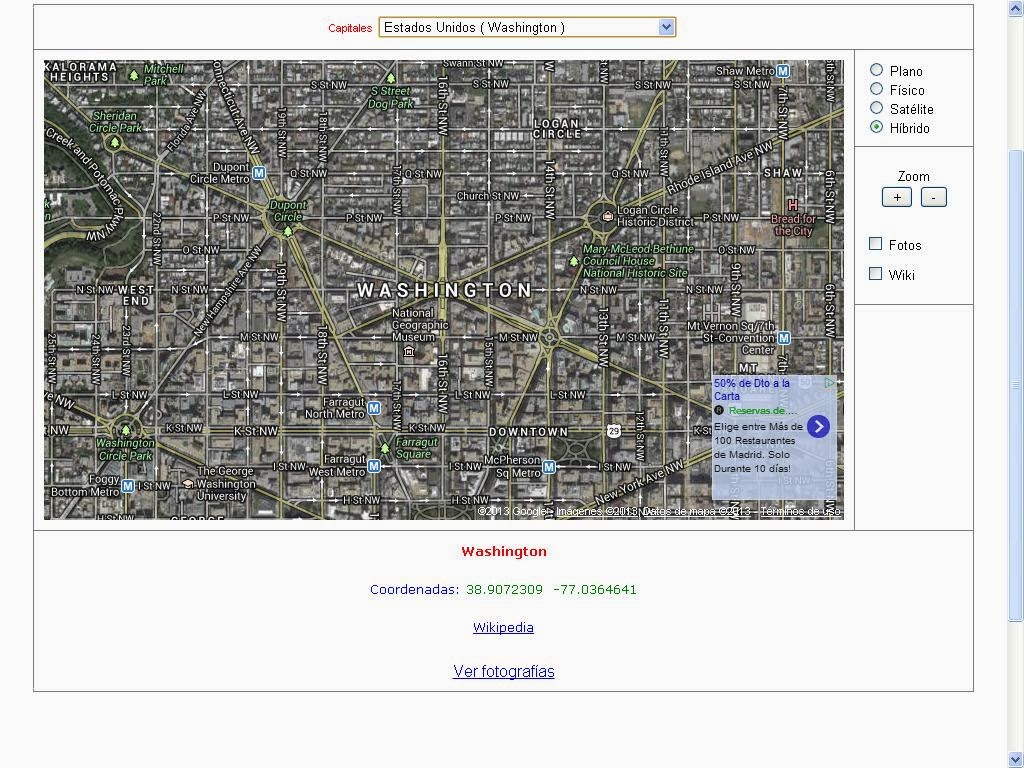Click the National Geographic Museum icon
The height and width of the screenshot is (768, 1024).
coord(409,352)
